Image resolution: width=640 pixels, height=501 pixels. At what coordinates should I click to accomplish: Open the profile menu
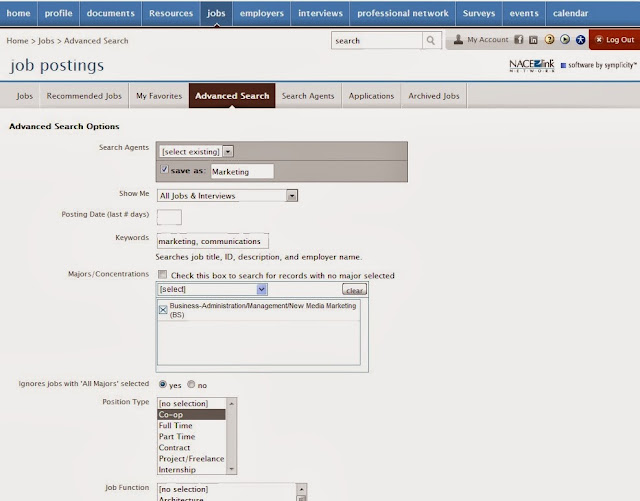coord(58,13)
